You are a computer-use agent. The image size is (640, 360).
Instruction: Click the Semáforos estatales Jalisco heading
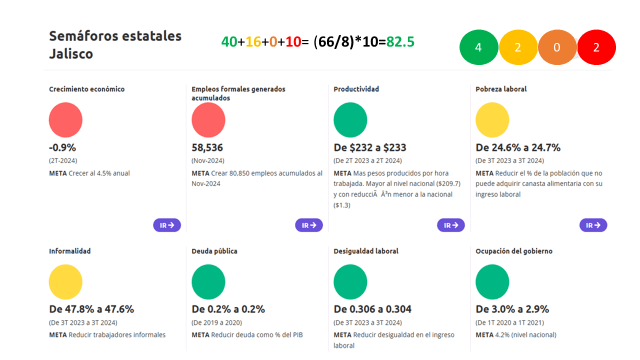pos(115,45)
